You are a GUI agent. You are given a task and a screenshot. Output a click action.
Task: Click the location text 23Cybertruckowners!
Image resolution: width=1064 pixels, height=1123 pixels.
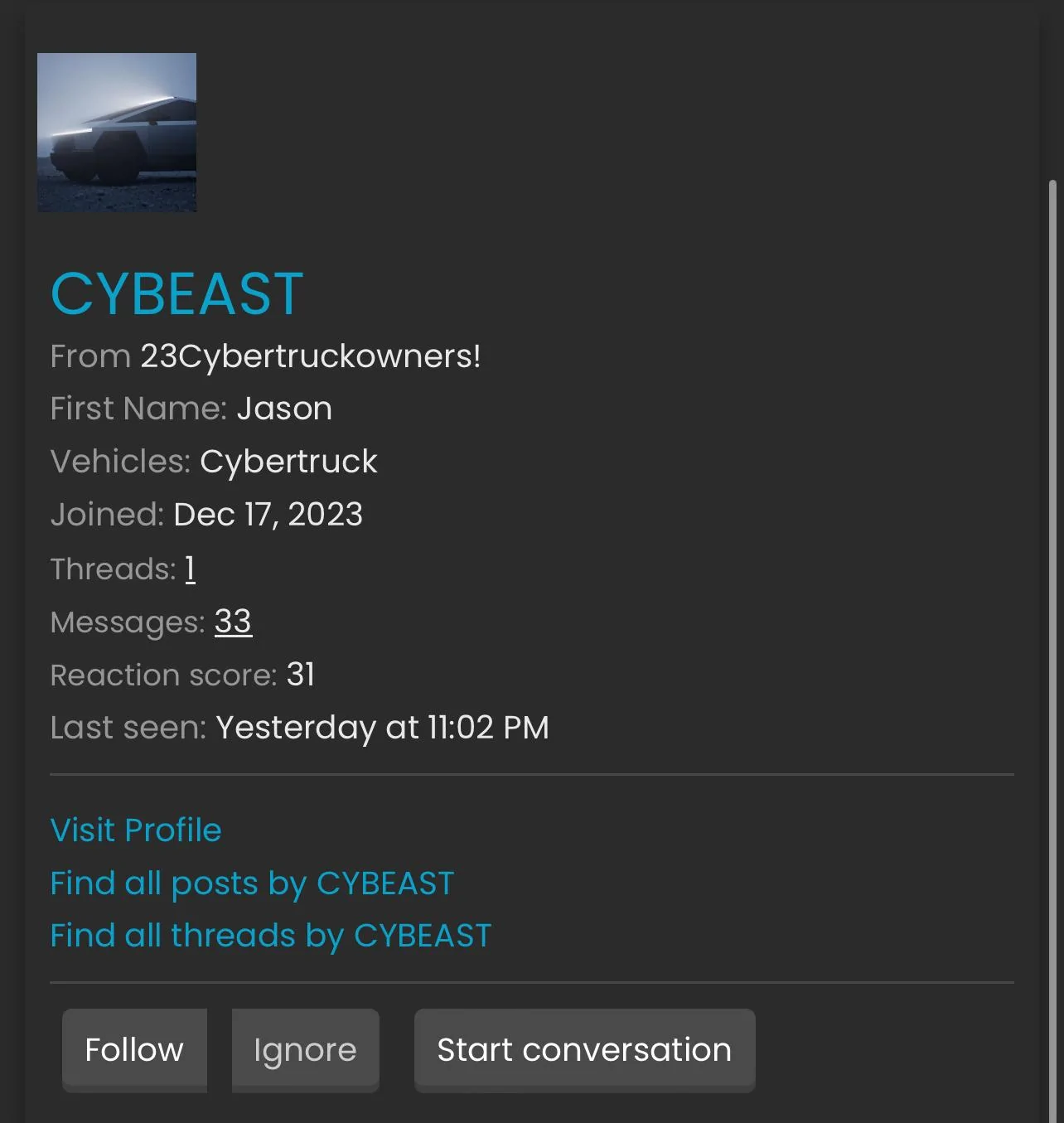311,356
